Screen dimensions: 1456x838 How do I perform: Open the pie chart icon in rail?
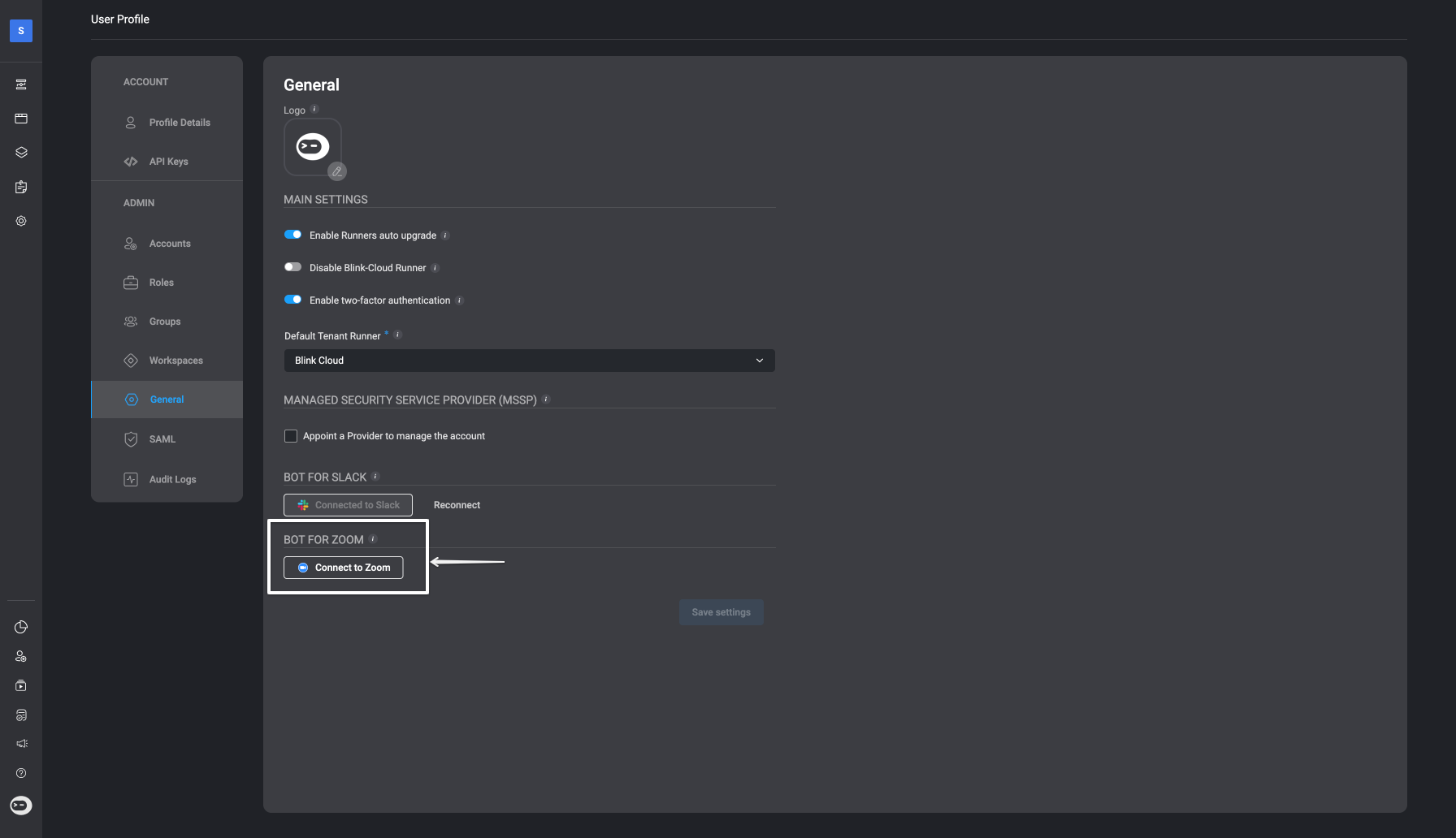click(21, 627)
